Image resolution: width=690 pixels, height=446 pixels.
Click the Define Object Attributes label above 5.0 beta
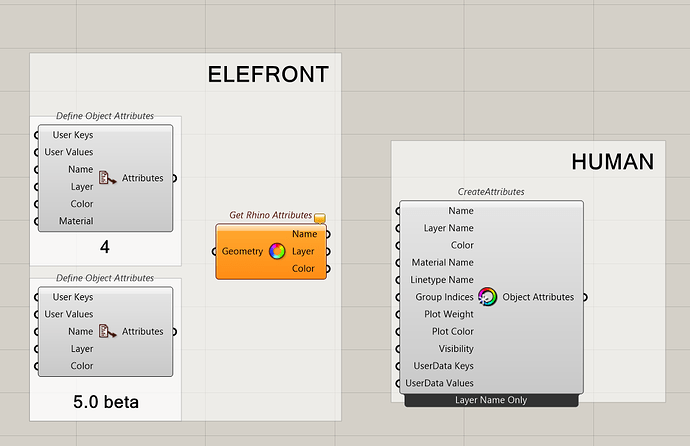coord(105,278)
